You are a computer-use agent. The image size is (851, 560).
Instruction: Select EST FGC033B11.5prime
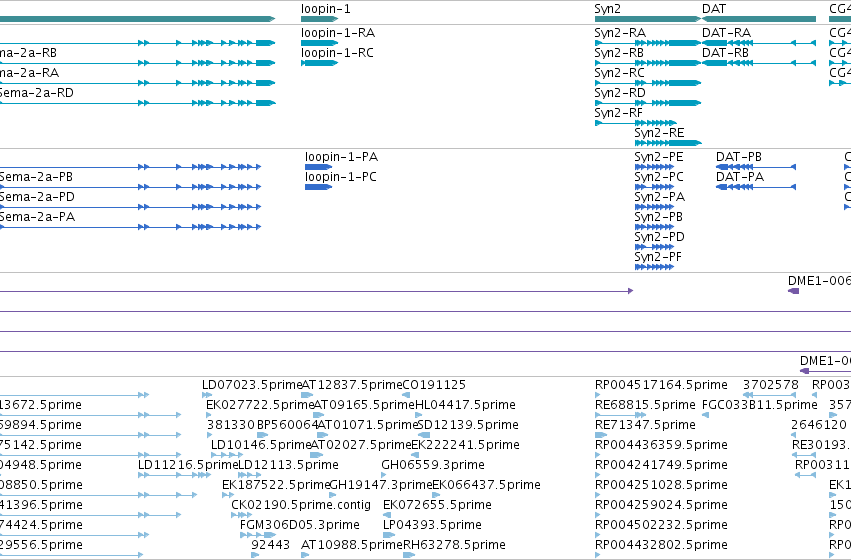pyautogui.click(x=705, y=415)
